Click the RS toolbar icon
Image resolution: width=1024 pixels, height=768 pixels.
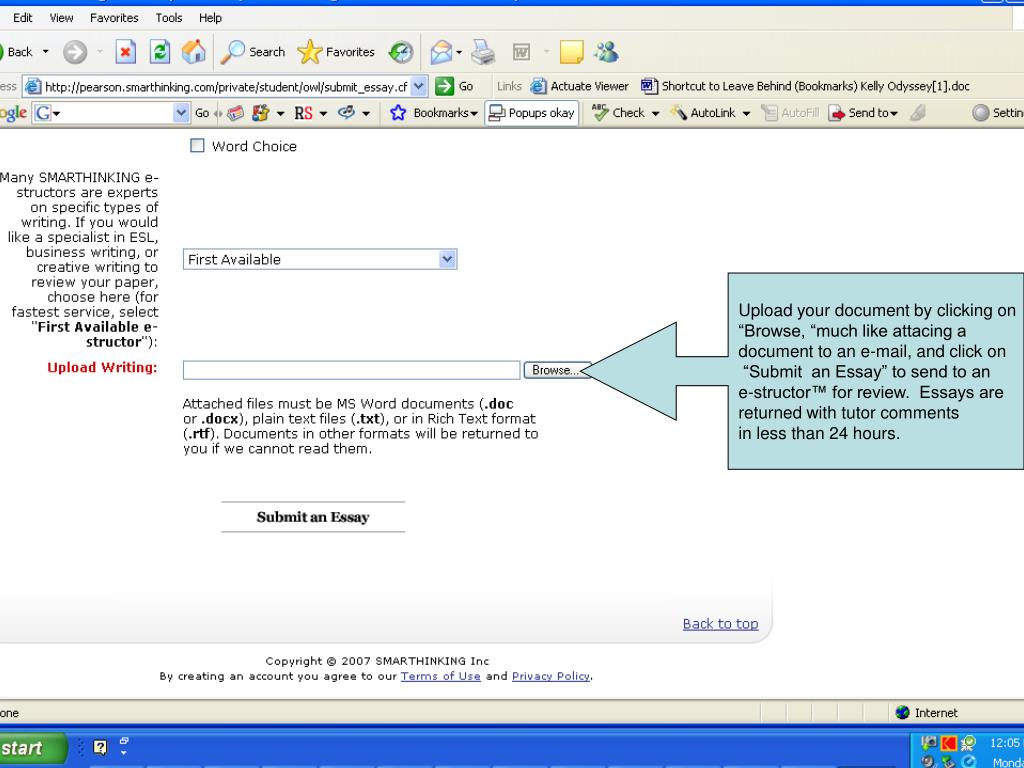coord(304,113)
